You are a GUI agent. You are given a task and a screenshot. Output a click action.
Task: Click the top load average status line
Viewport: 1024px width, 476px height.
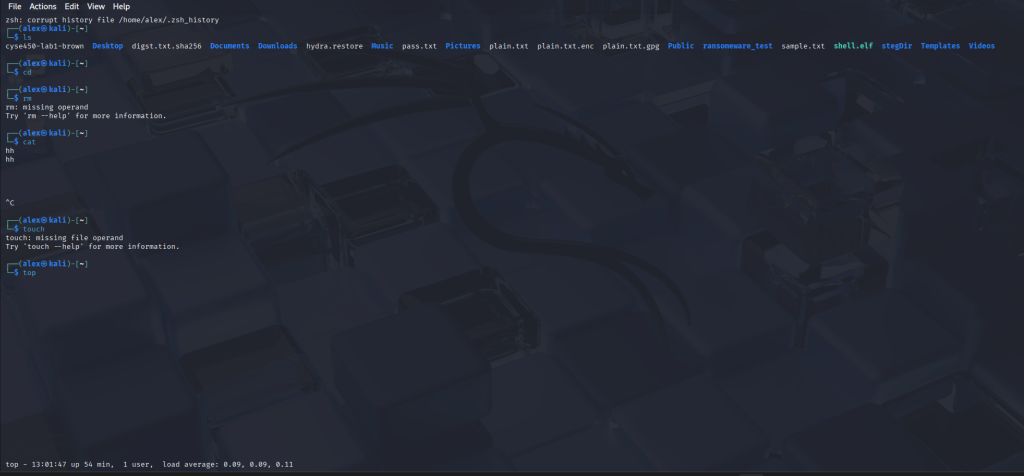pos(150,465)
